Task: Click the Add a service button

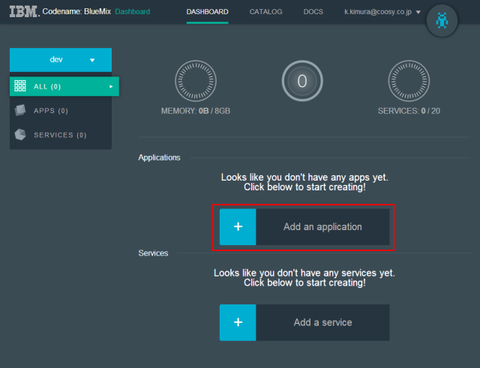Action: (x=304, y=322)
